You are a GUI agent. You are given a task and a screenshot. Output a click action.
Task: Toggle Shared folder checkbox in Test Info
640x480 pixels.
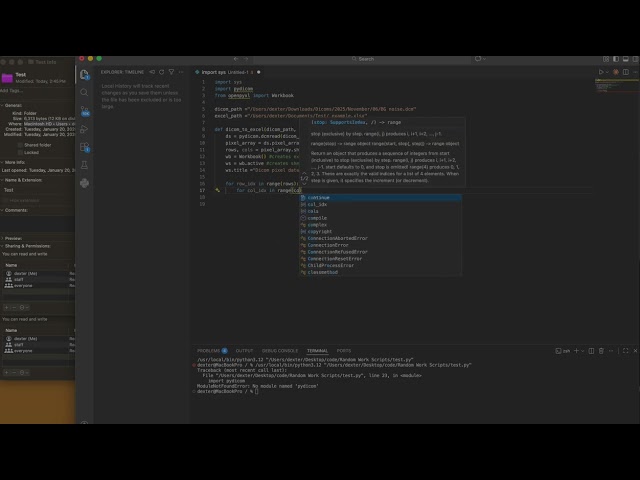20,145
